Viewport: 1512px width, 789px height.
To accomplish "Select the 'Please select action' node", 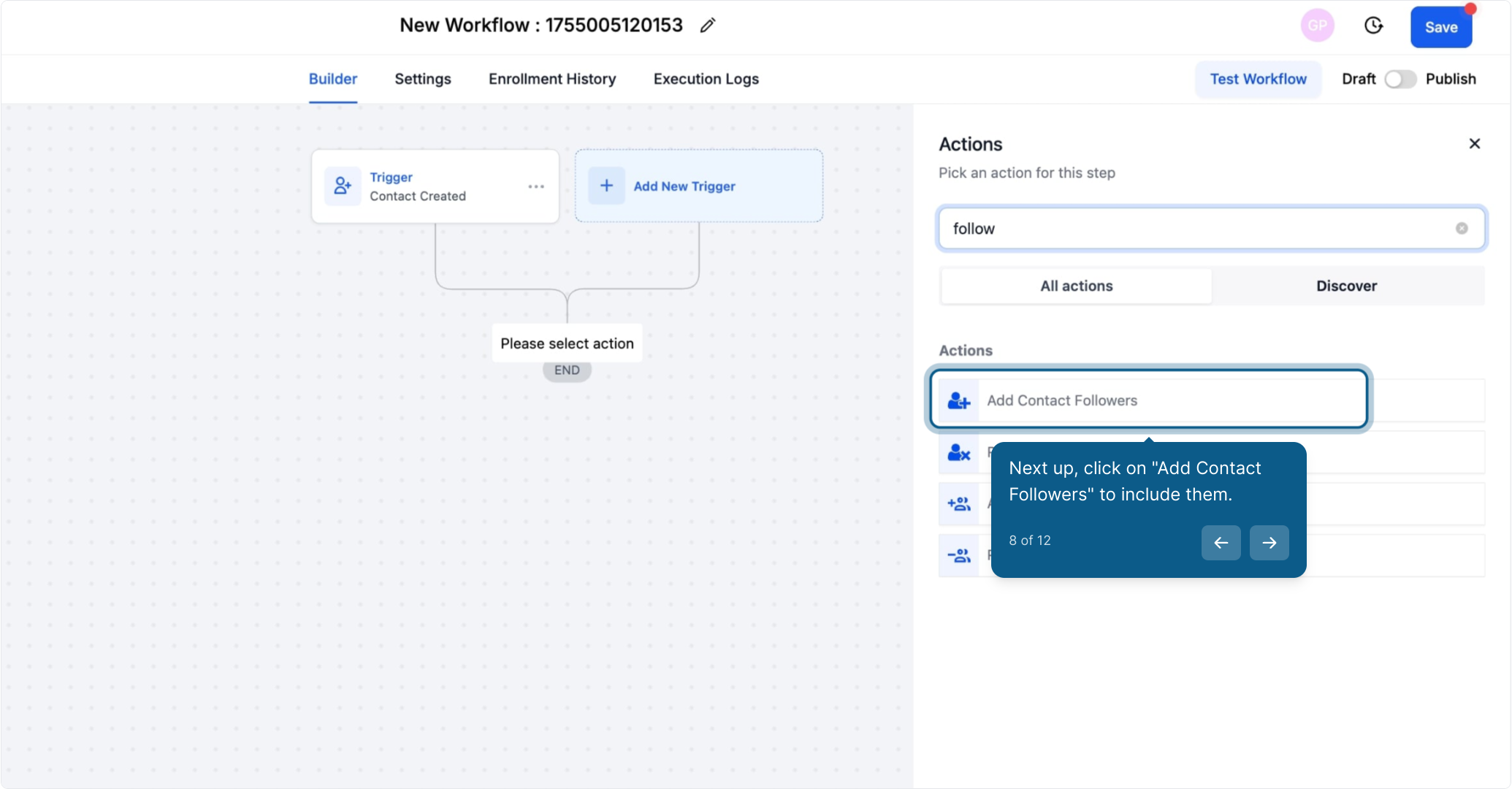I will pyautogui.click(x=567, y=343).
